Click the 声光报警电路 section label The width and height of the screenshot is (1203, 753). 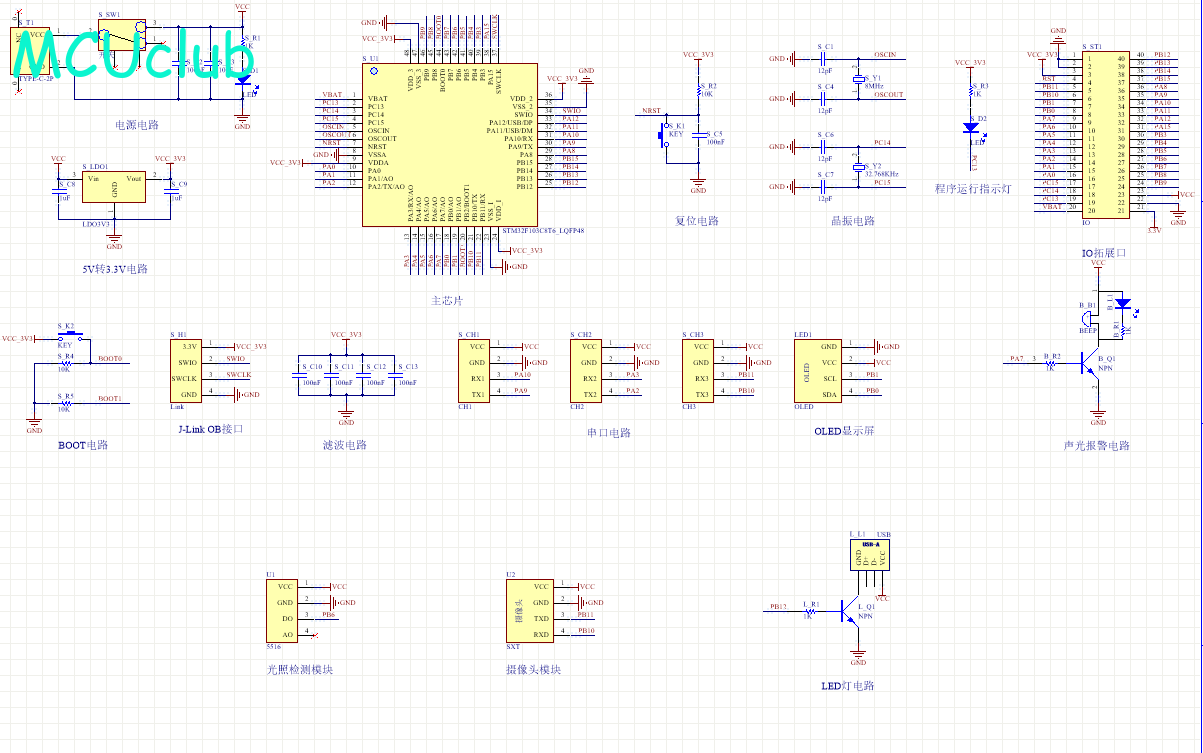click(1097, 446)
